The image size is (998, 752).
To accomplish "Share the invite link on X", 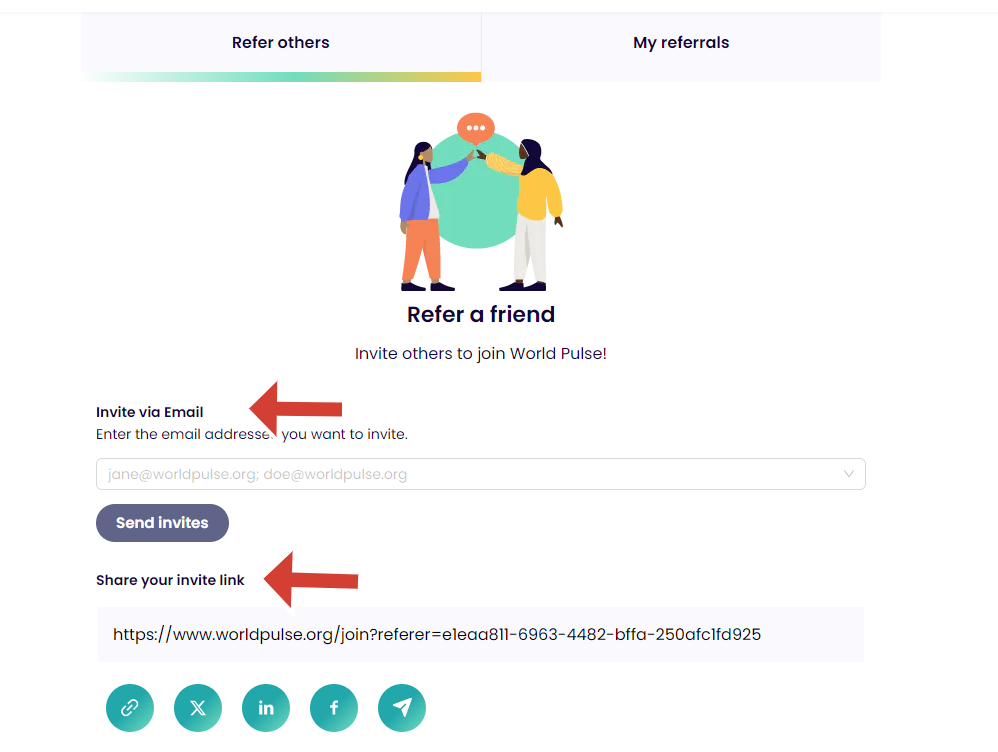I will click(x=198, y=708).
